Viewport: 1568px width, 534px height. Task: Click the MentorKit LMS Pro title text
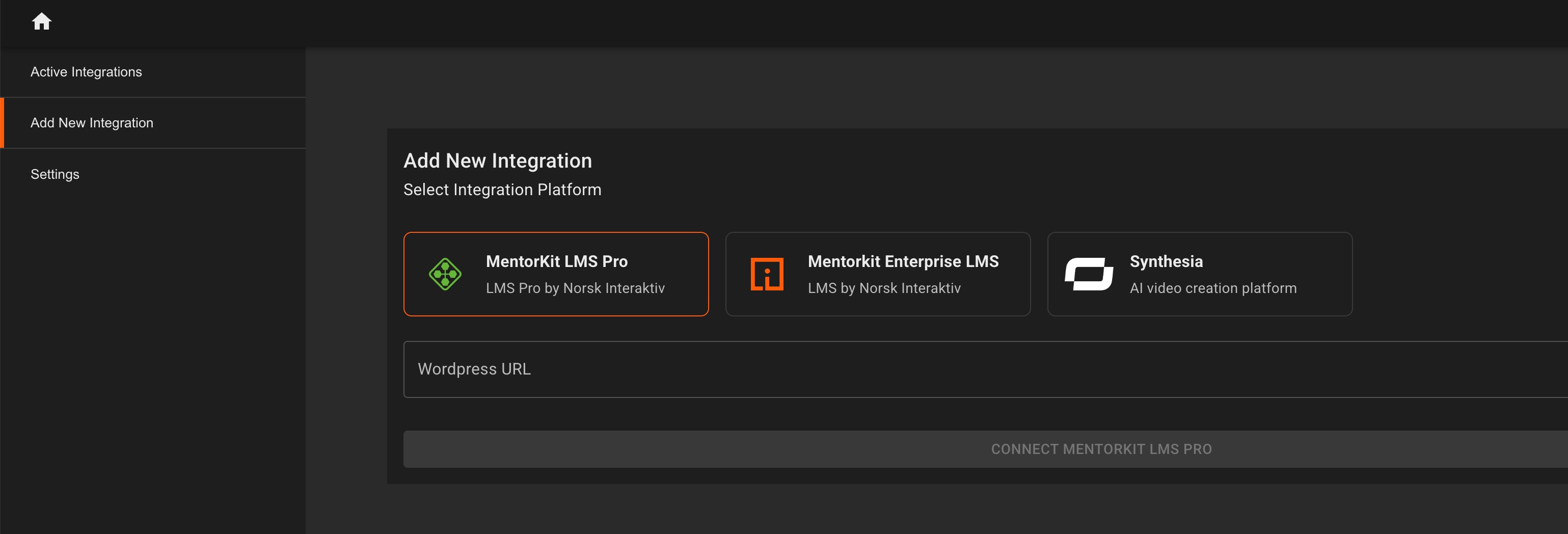coord(556,262)
